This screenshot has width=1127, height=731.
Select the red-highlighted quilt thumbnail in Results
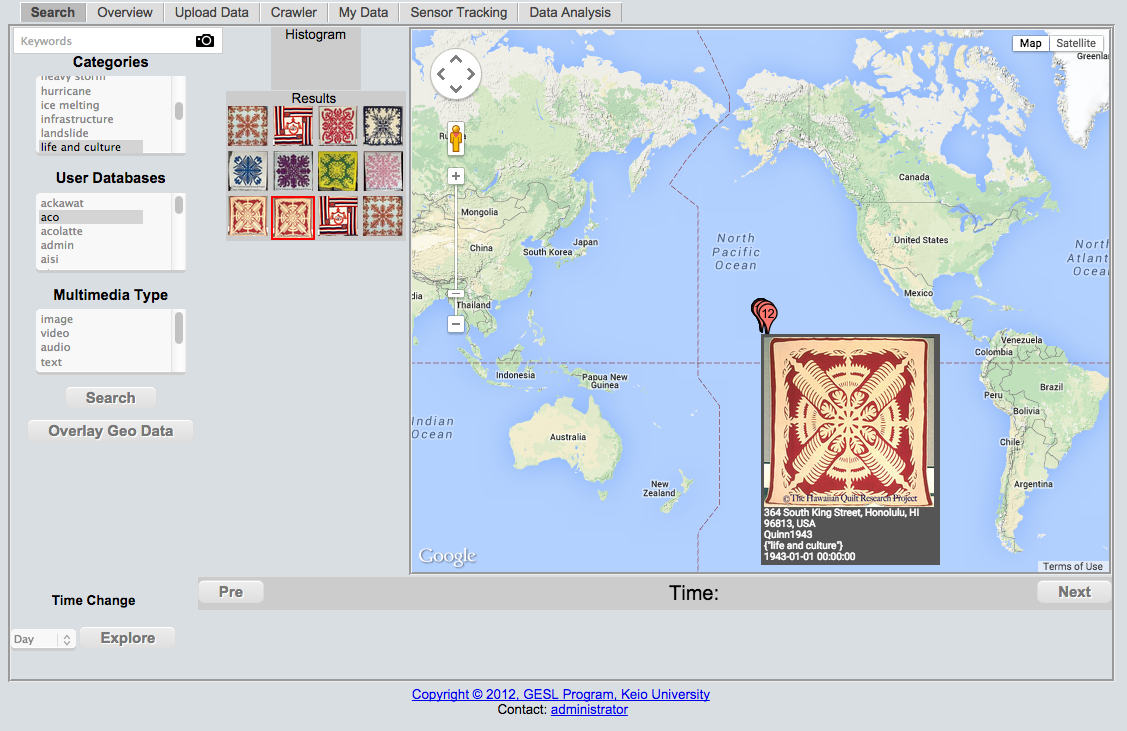tap(293, 217)
